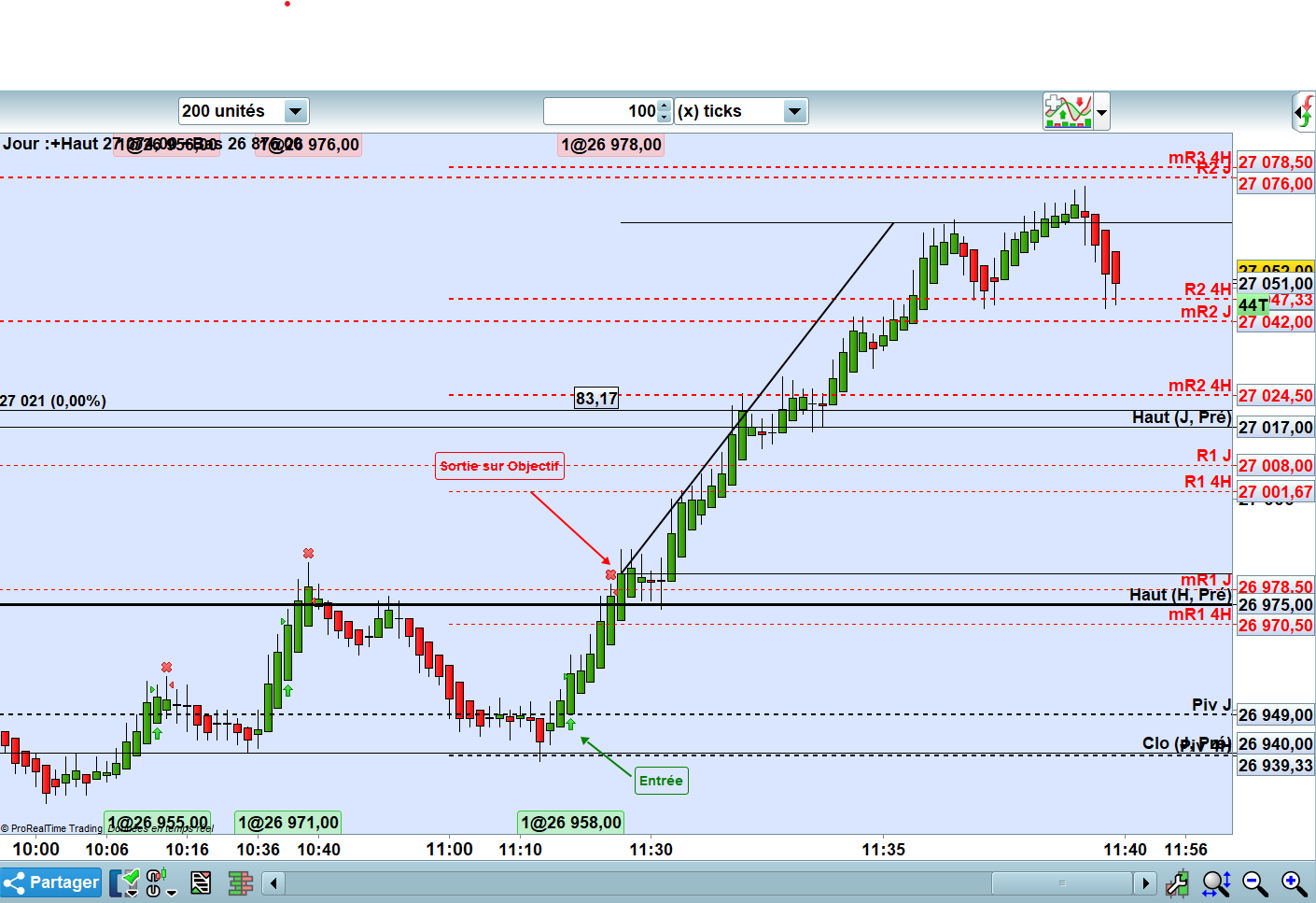The width and height of the screenshot is (1316, 903).
Task: Select the 1@26 976,00 order label
Action: [x=309, y=145]
